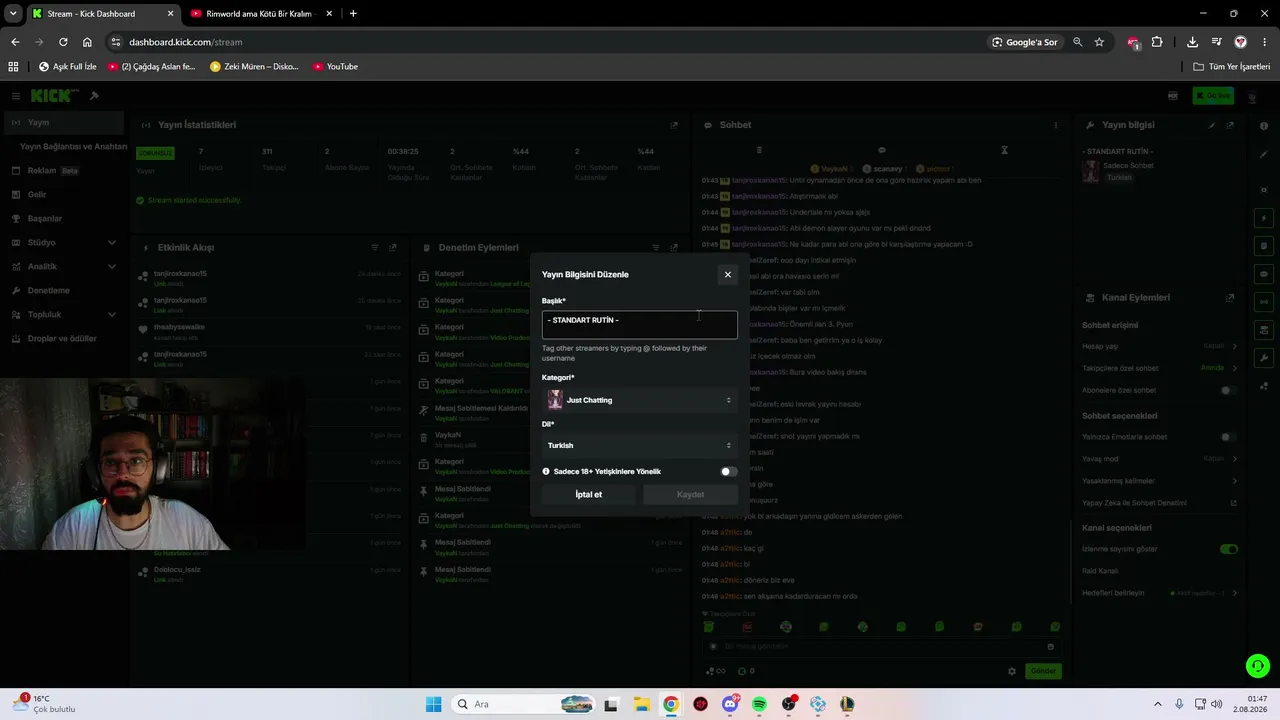Open File Explorer from the taskbar
Screen dimensions: 1280x720
pos(641,704)
